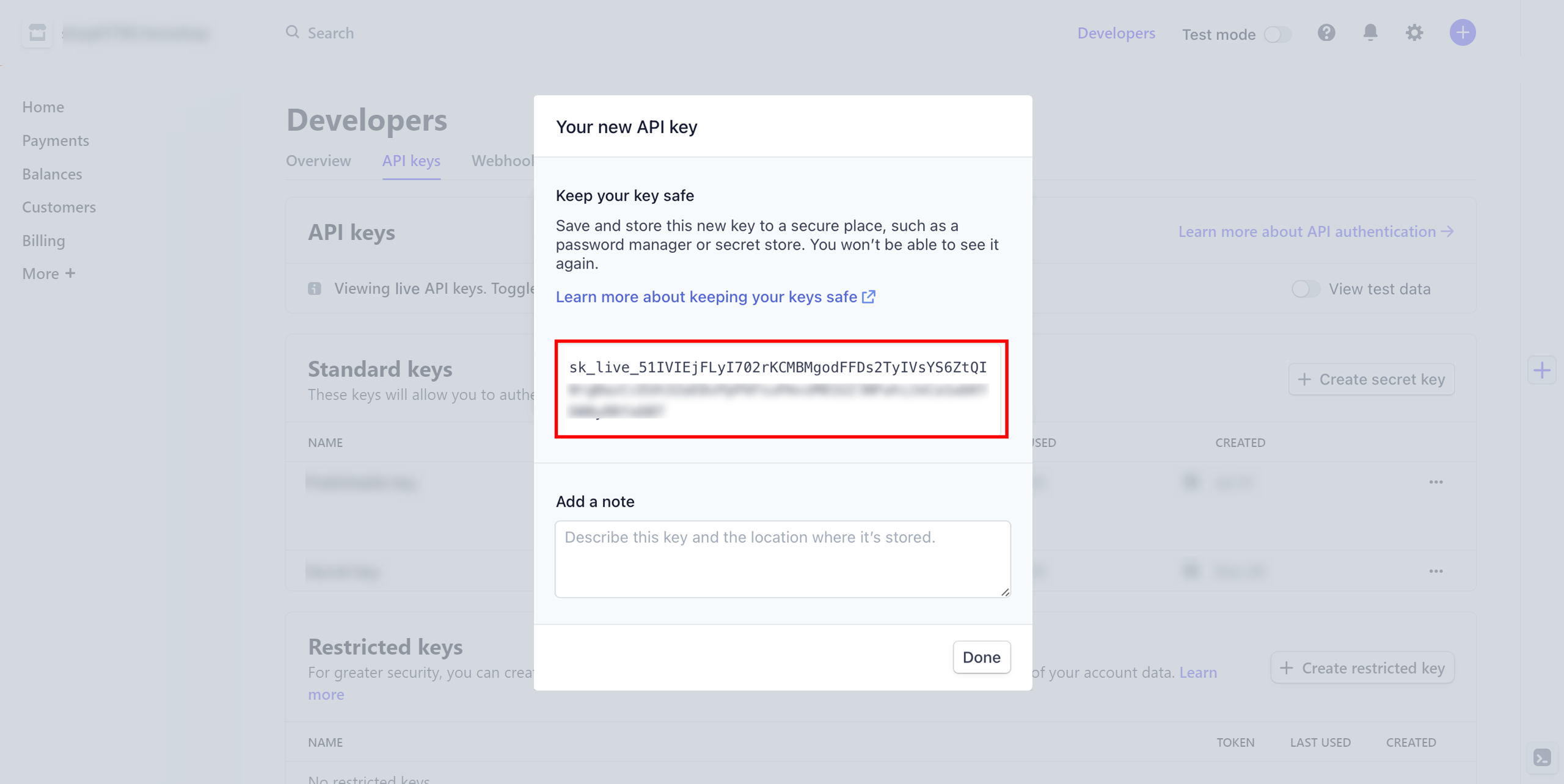Click the Developers link in top bar

click(1116, 33)
